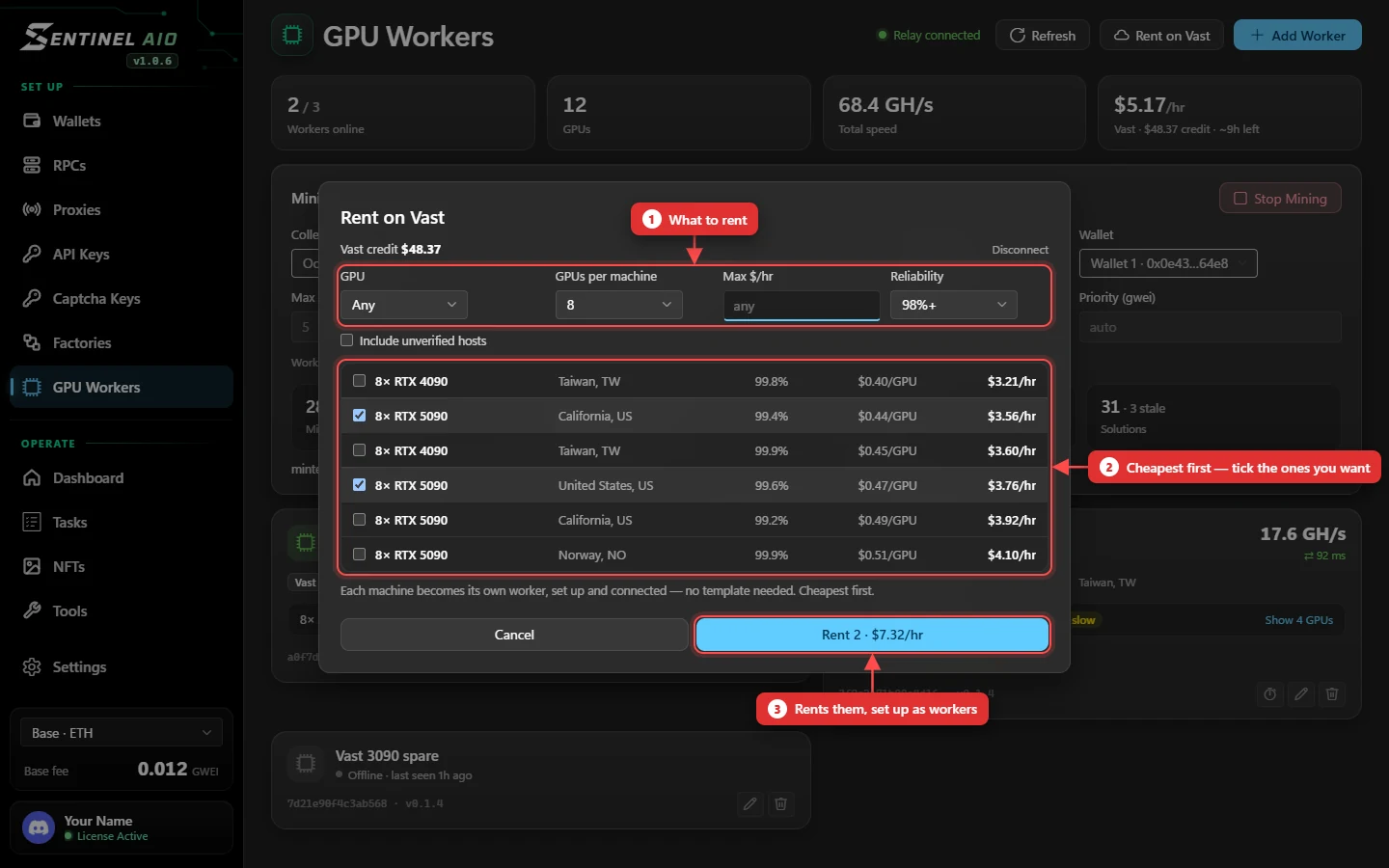Untick the RTX 5090 United States offer
Viewport: 1389px width, 868px height.
tap(360, 485)
